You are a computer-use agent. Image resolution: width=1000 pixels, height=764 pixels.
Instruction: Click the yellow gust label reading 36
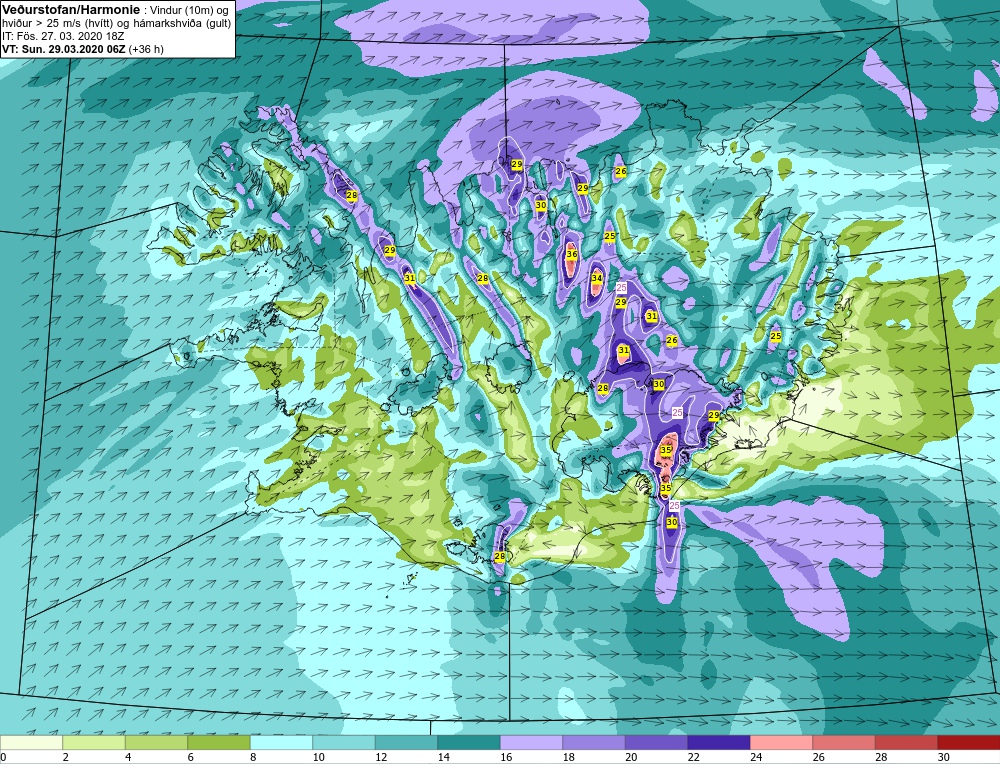(x=572, y=254)
